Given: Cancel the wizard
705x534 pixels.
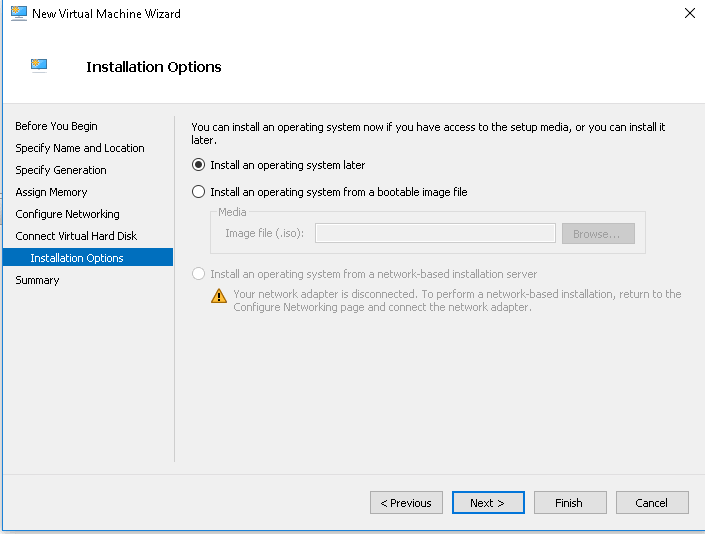Looking at the screenshot, I should [x=652, y=503].
